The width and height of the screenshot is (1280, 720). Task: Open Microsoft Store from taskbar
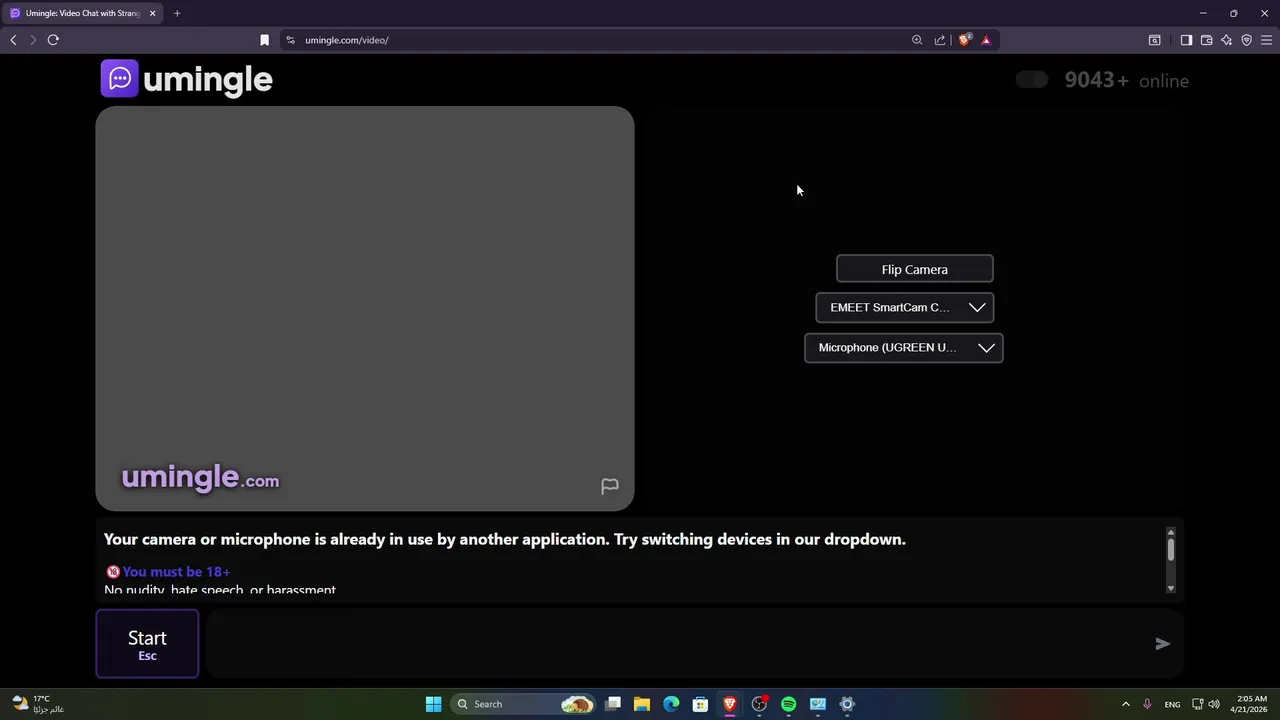(x=700, y=704)
